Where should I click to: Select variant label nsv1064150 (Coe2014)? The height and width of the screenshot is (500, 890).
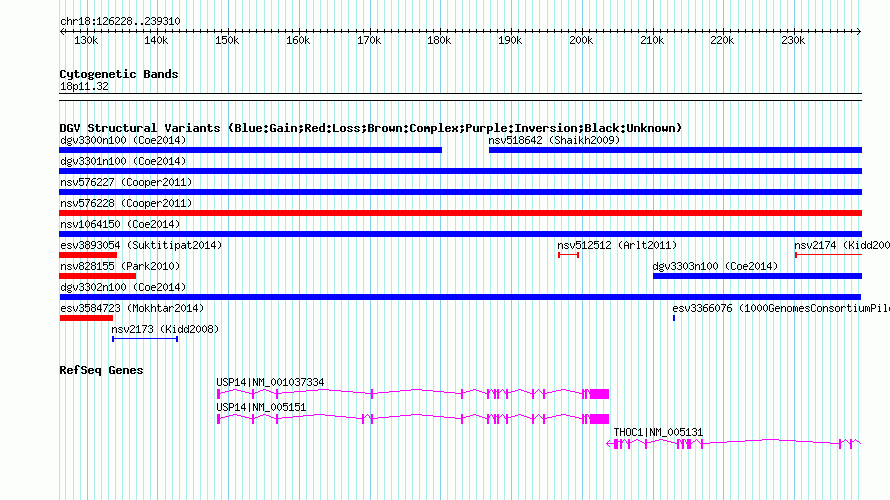120,224
